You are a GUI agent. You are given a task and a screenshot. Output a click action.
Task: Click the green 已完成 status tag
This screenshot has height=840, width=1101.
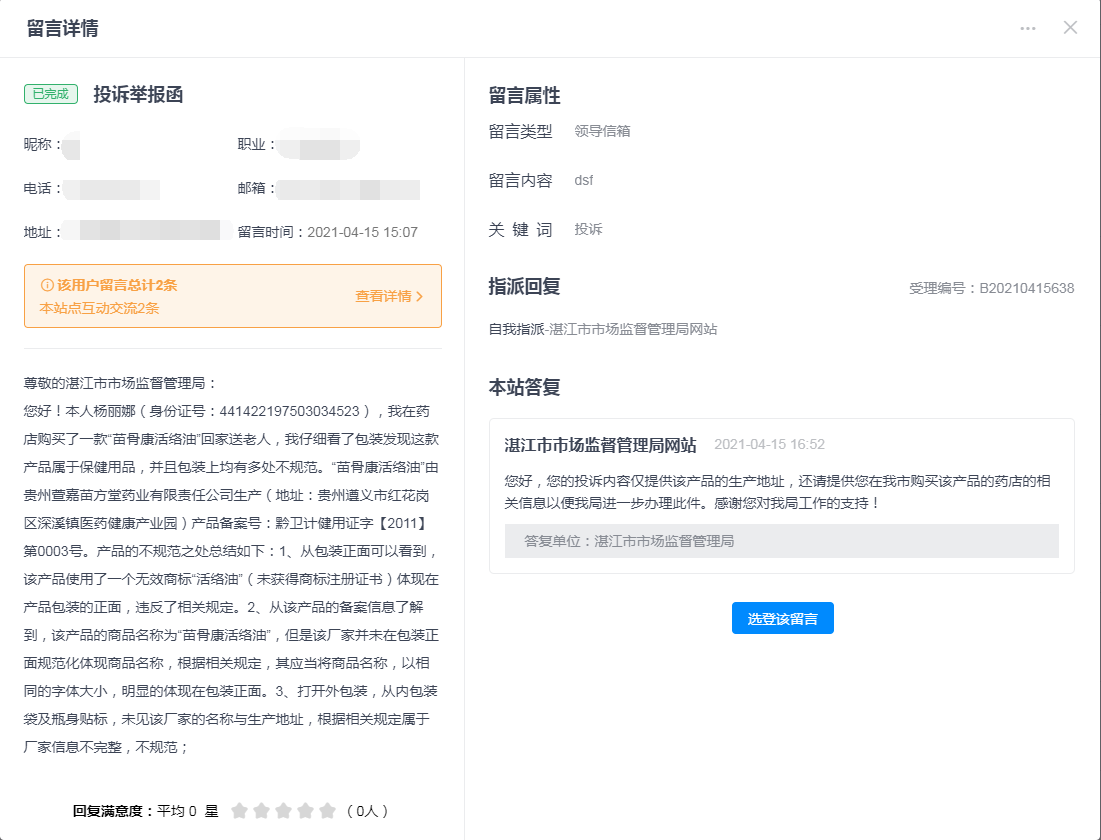click(51, 94)
